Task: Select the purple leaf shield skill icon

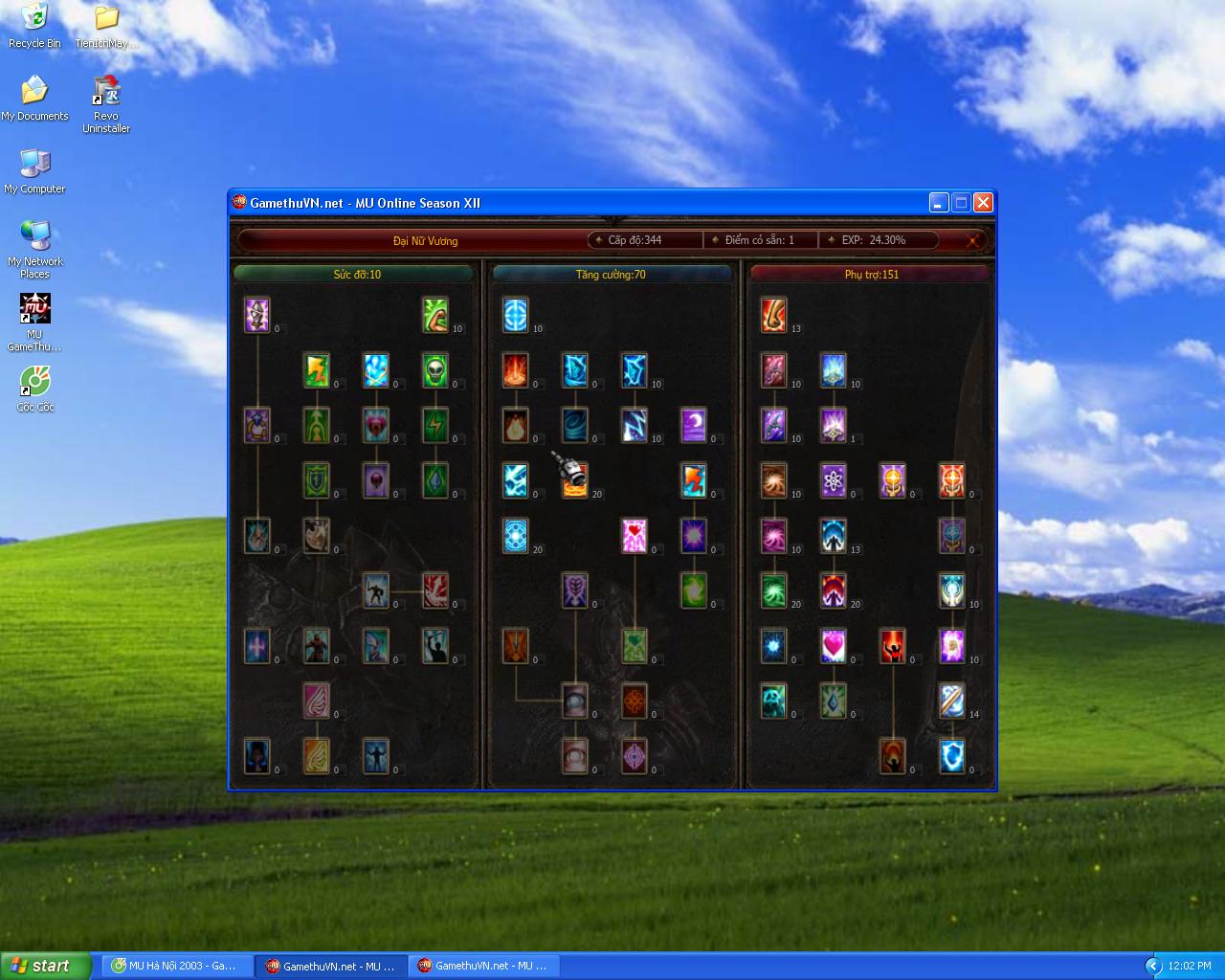Action: click(575, 590)
